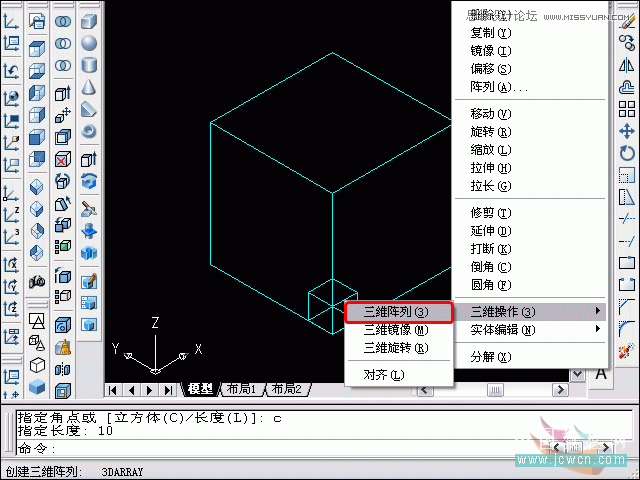Image resolution: width=640 pixels, height=480 pixels.
Task: Select 修剪(T) in the Modify menu
Action: tap(530, 213)
